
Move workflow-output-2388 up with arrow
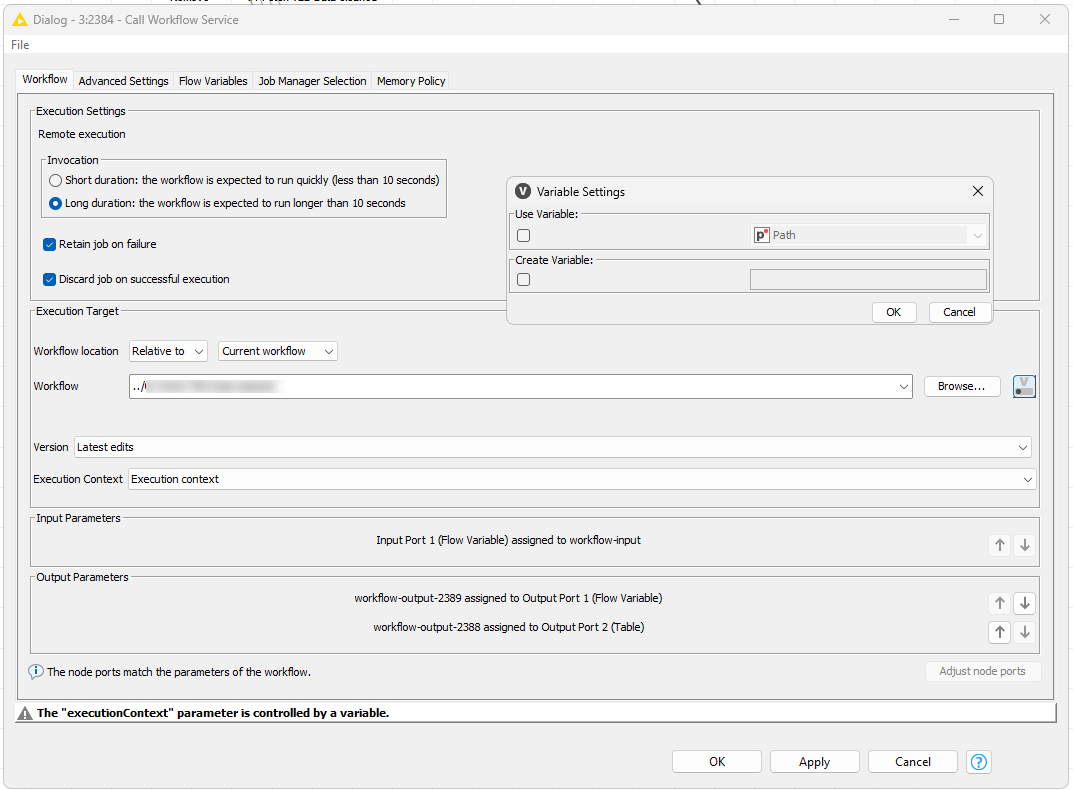click(999, 632)
